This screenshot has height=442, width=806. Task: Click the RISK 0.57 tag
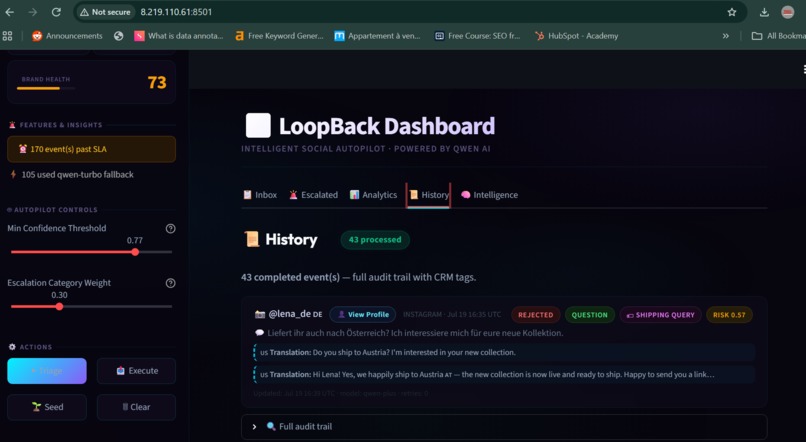coord(729,315)
